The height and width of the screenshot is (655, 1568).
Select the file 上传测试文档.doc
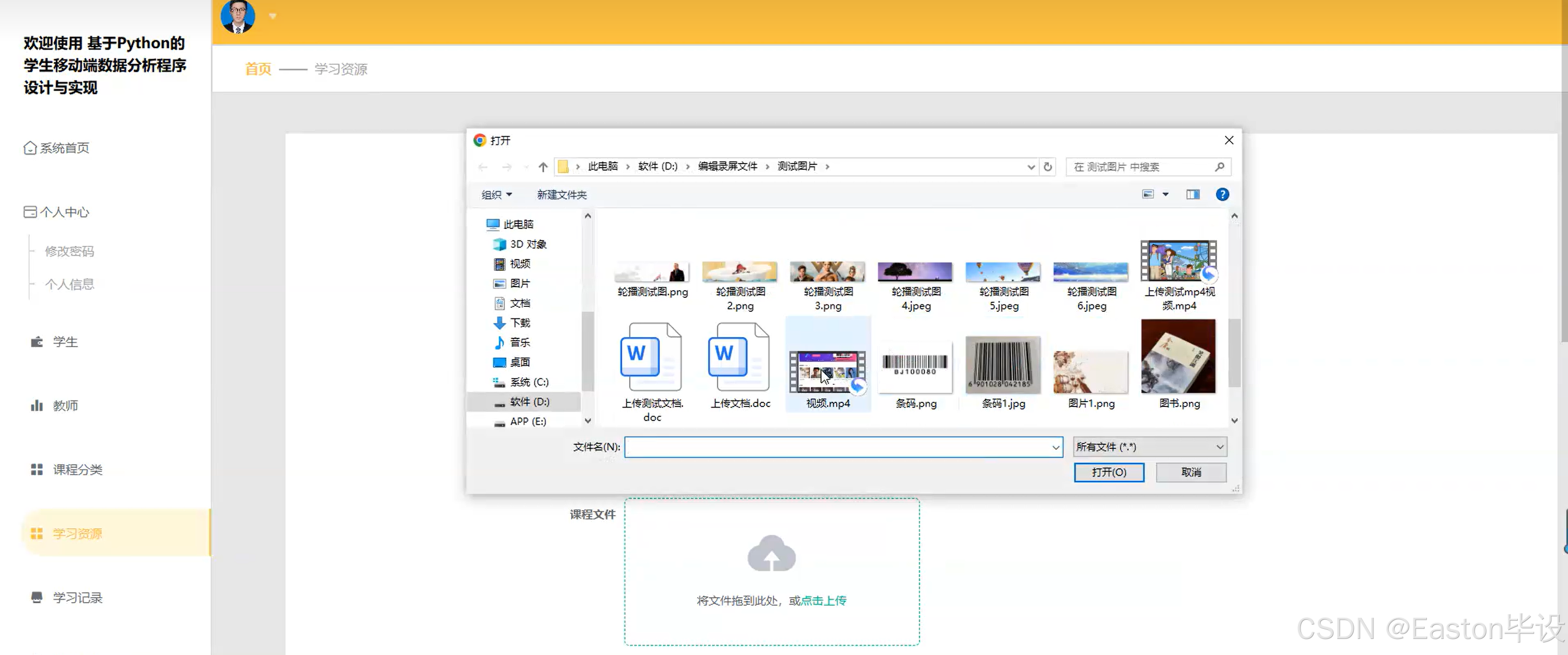click(x=653, y=373)
